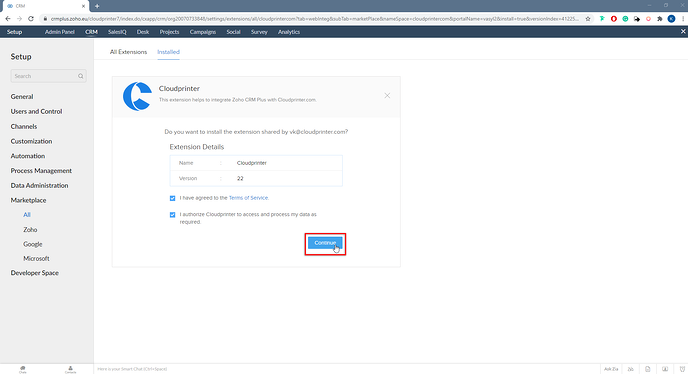
Task: Collapse the Marketplace section
Action: 29,200
